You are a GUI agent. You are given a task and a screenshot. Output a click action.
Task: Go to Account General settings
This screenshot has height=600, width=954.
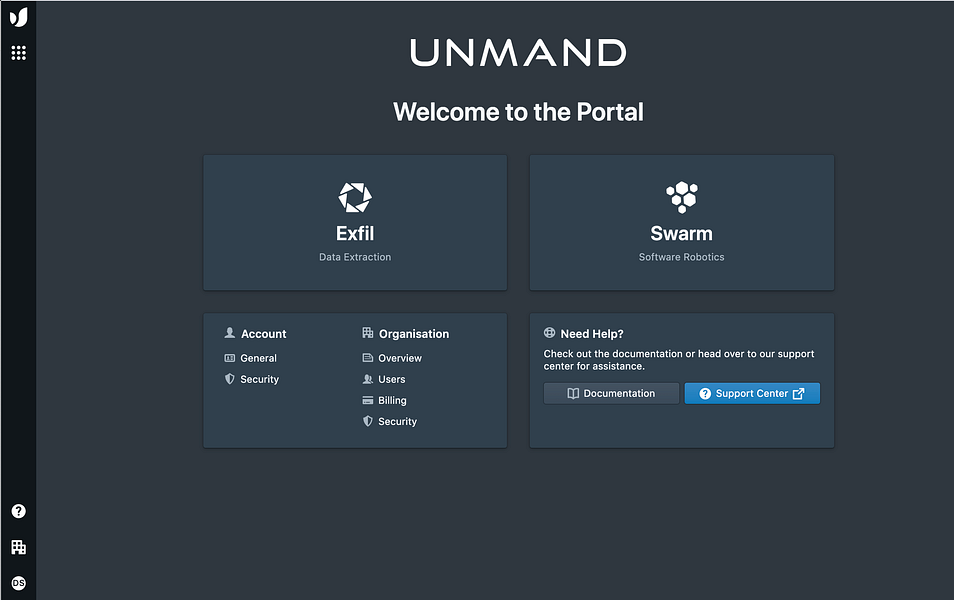[251, 358]
